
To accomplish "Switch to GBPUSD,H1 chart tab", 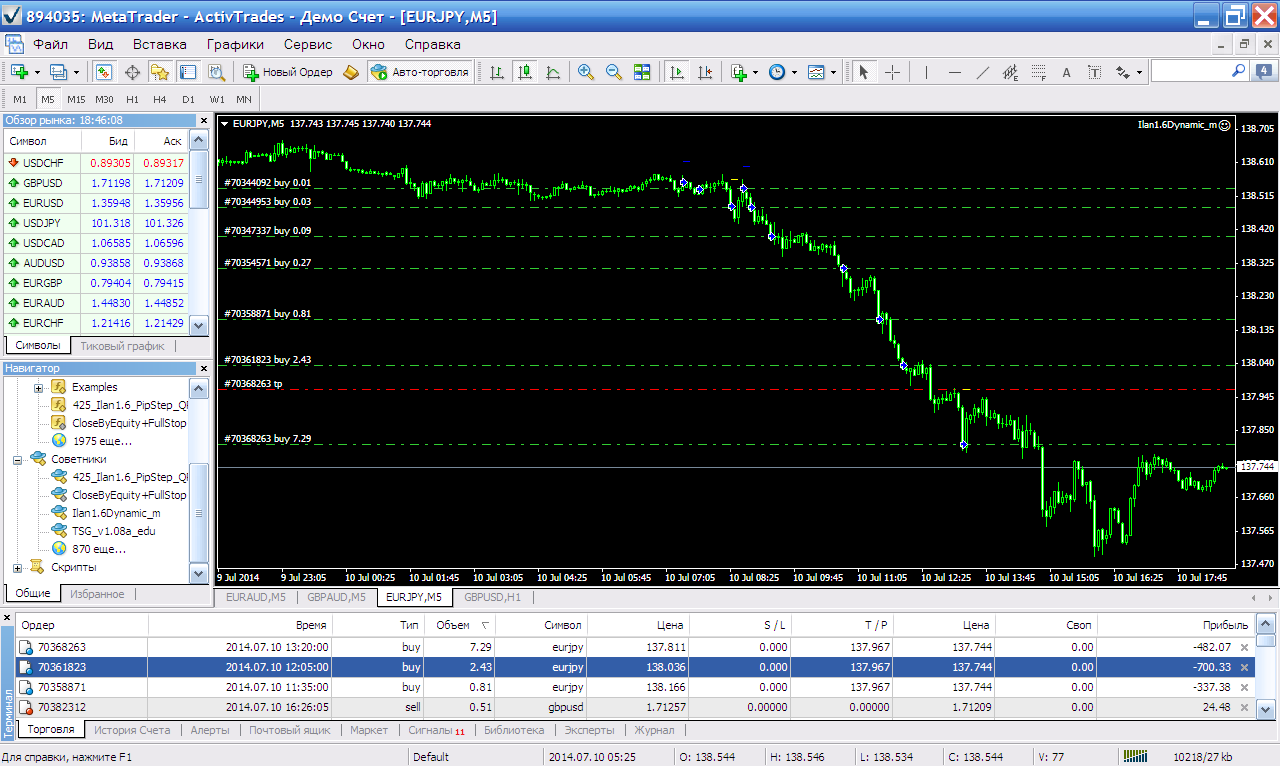I will [x=493, y=597].
